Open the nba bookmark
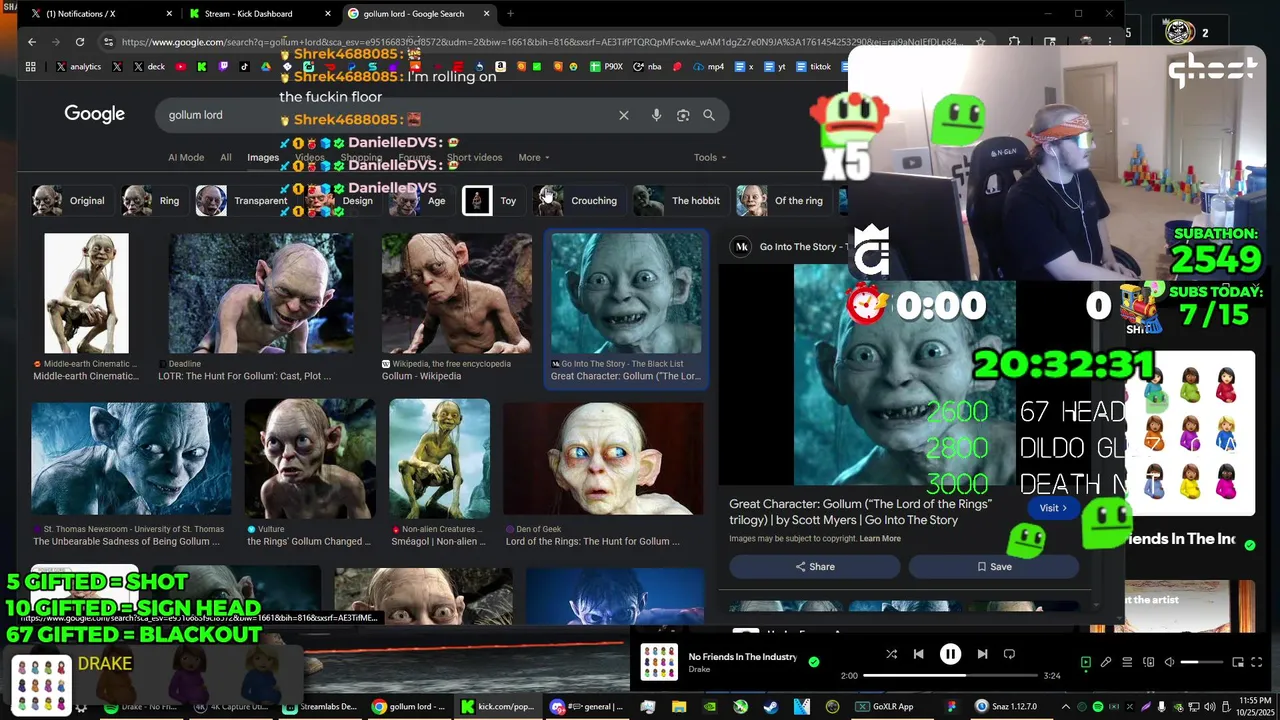This screenshot has width=1280, height=720. (648, 67)
